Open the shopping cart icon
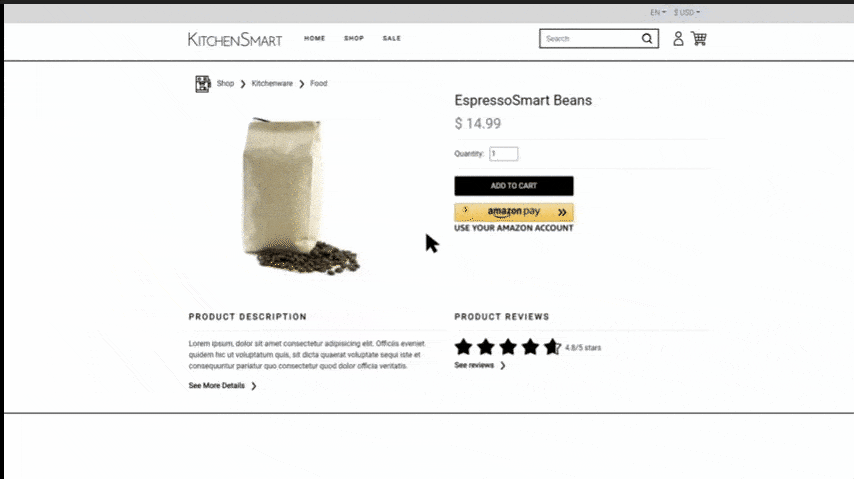Screen dimensions: 854x479 click(699, 39)
